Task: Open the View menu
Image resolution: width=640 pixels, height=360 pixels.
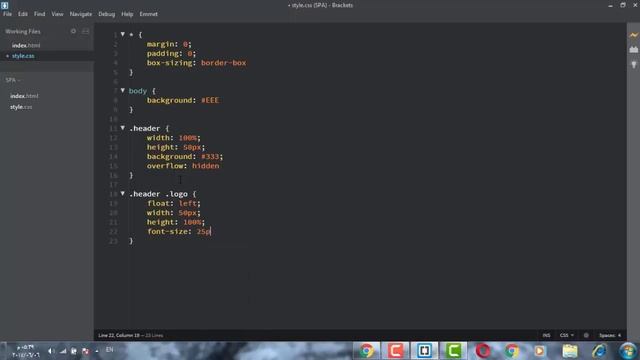Action: [x=57, y=14]
